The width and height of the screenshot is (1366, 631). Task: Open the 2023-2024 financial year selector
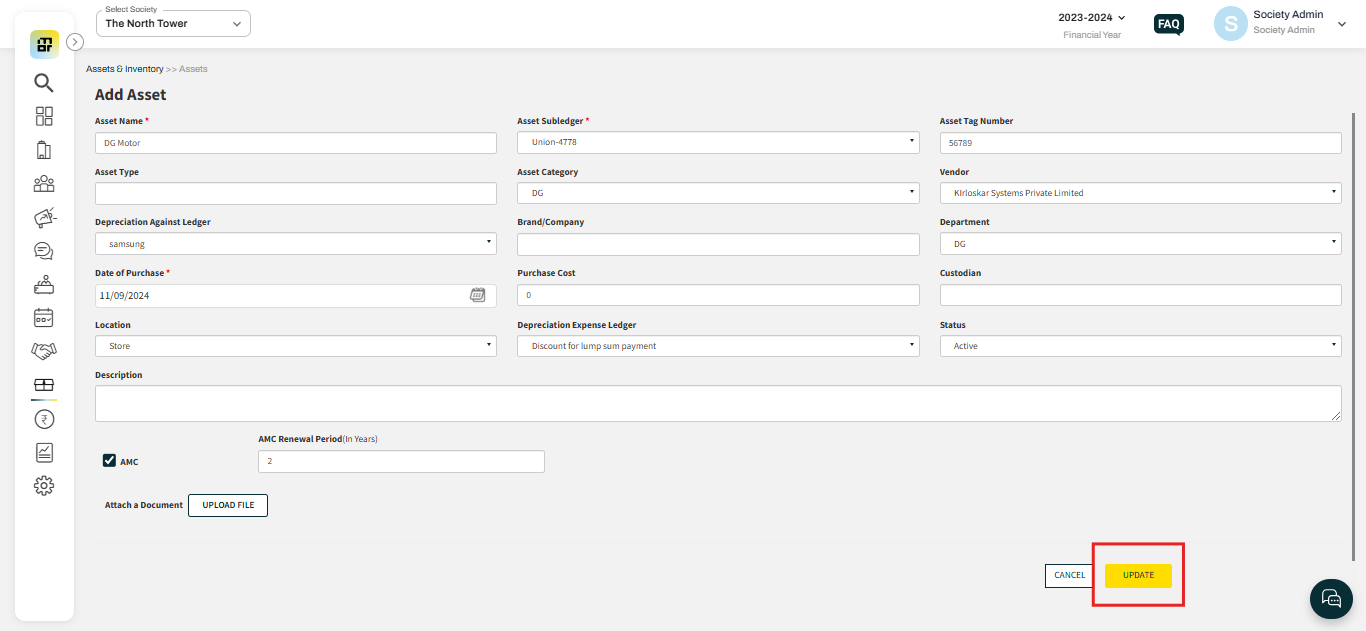(1091, 17)
